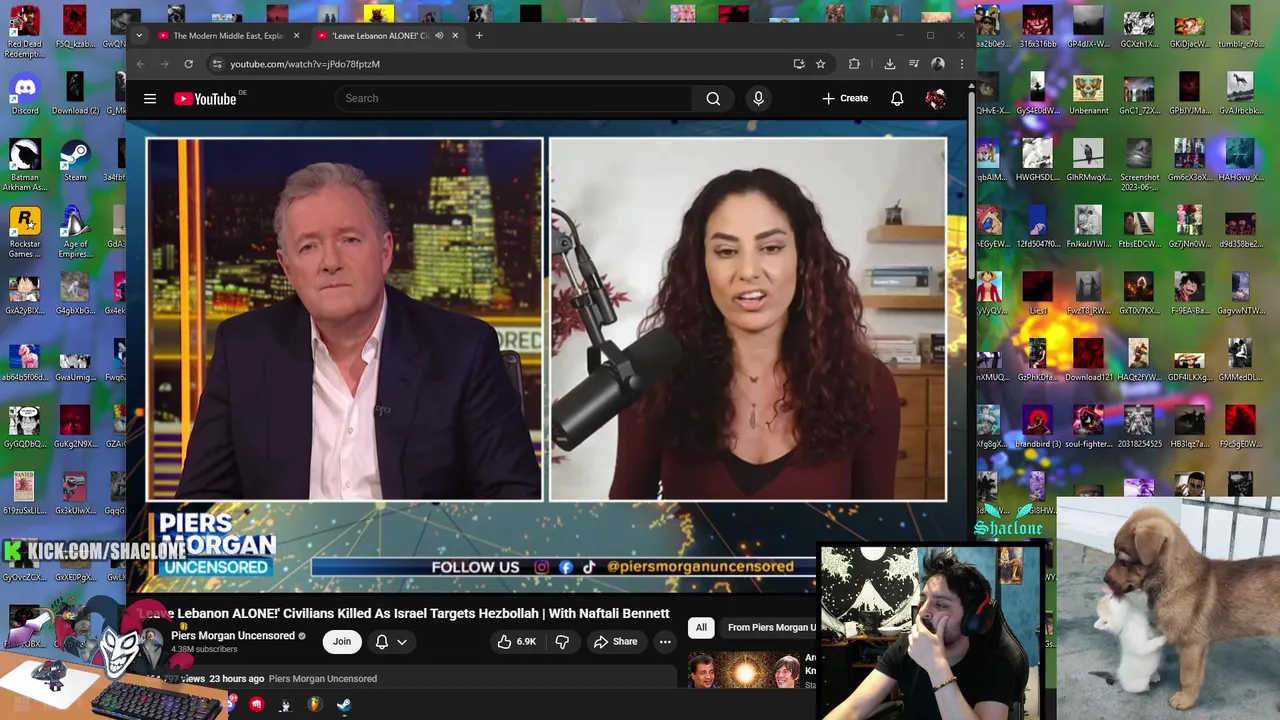Image resolution: width=1280 pixels, height=720 pixels.
Task: Close the 'Leave Lebanon ALONE!' tab
Action: click(455, 36)
